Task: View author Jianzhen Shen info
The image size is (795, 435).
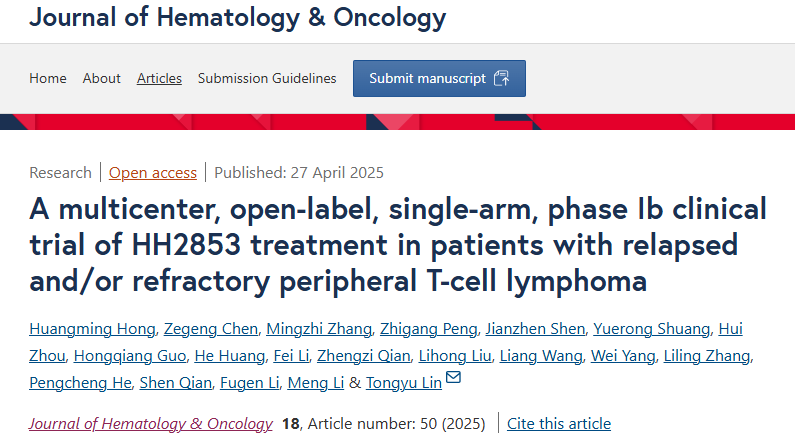Action: 535,329
